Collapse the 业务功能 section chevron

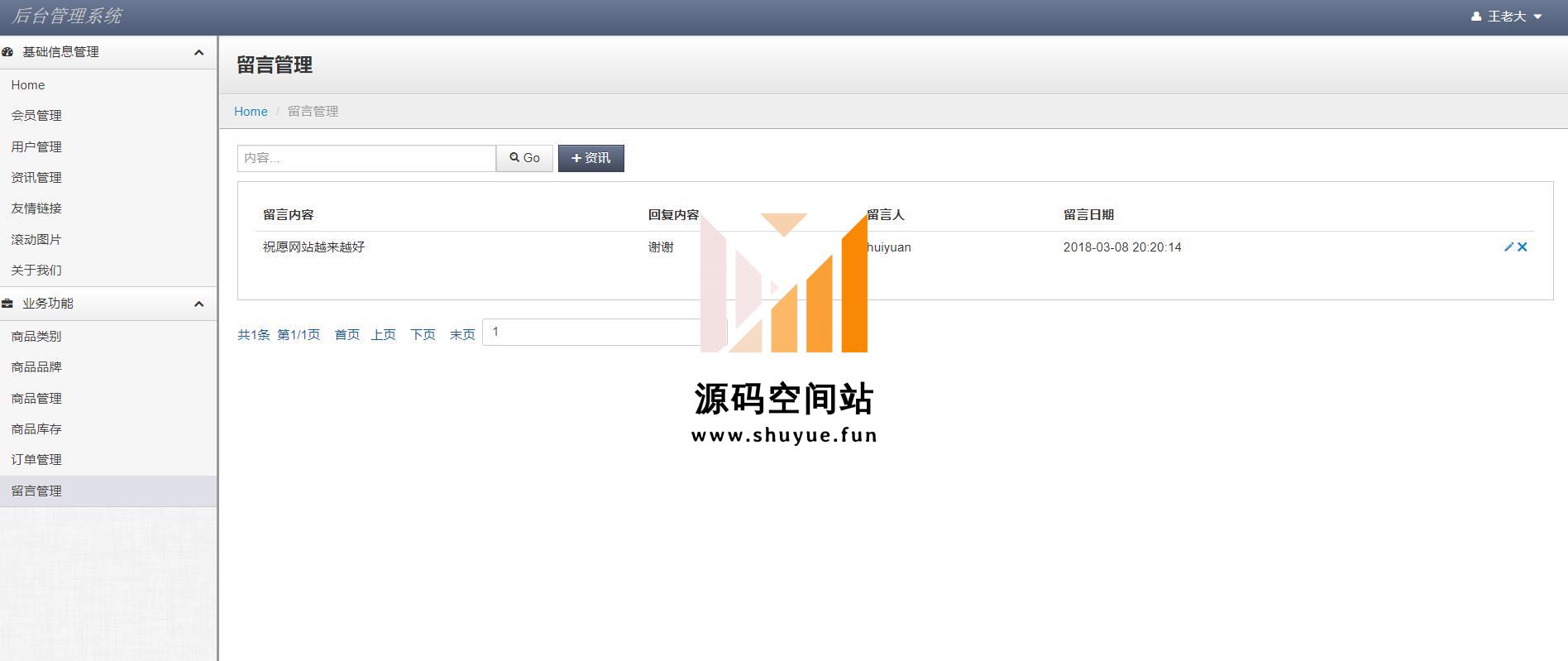pyautogui.click(x=198, y=304)
